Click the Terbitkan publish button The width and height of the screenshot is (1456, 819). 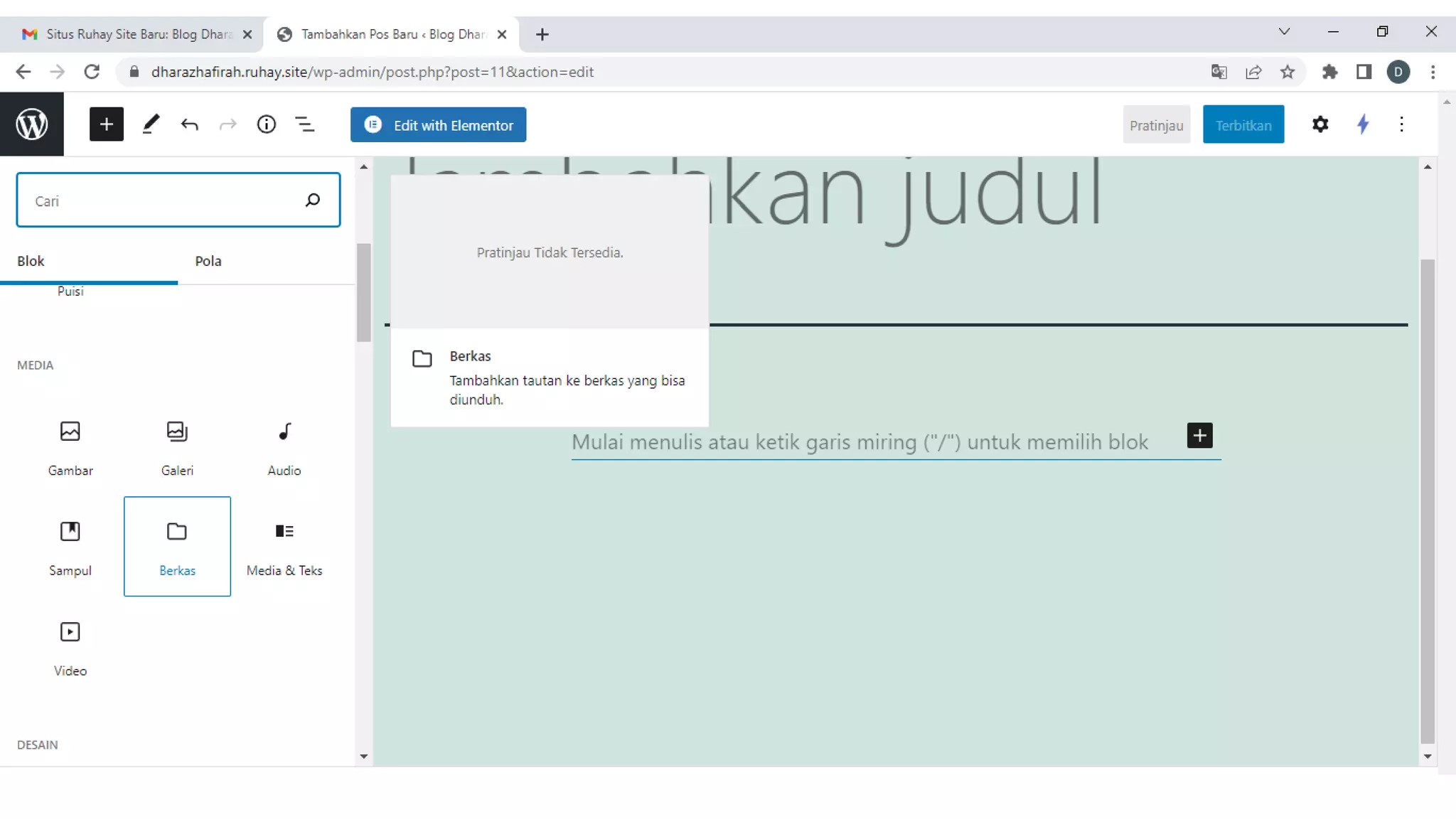coord(1243,124)
